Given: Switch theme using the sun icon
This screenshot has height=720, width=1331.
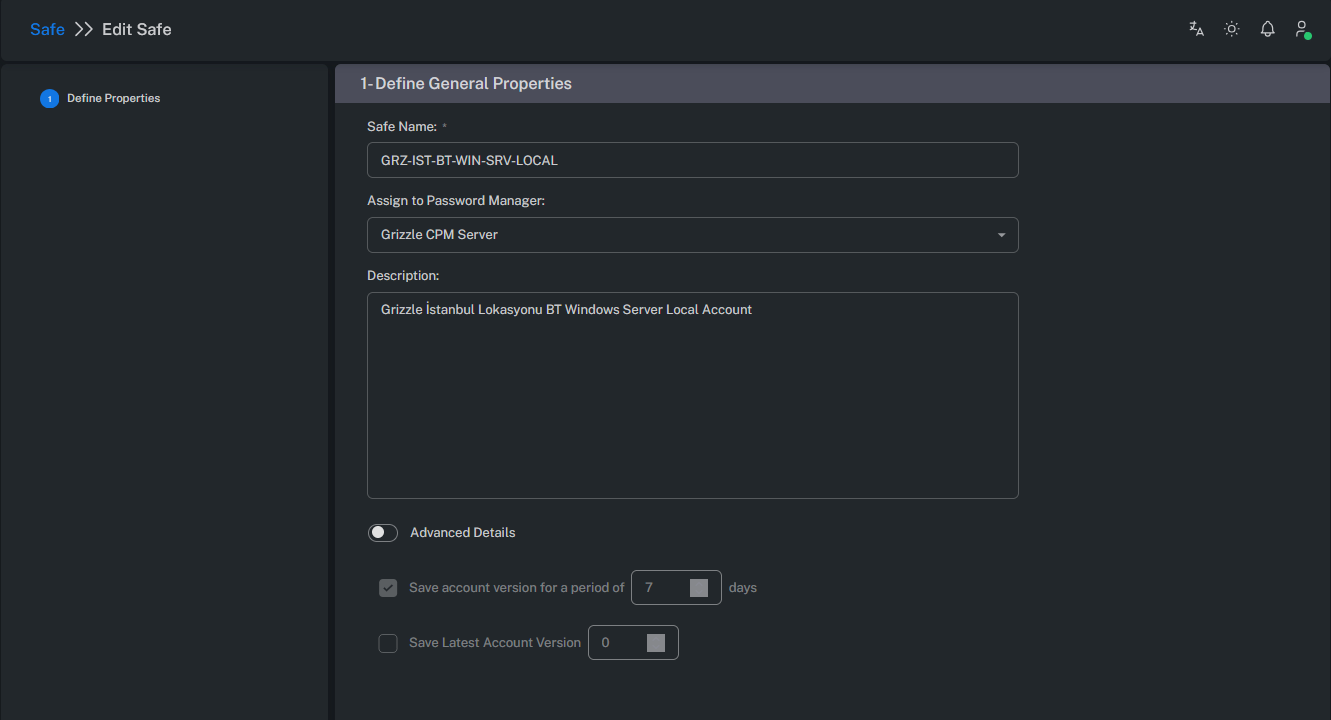Looking at the screenshot, I should (x=1232, y=29).
